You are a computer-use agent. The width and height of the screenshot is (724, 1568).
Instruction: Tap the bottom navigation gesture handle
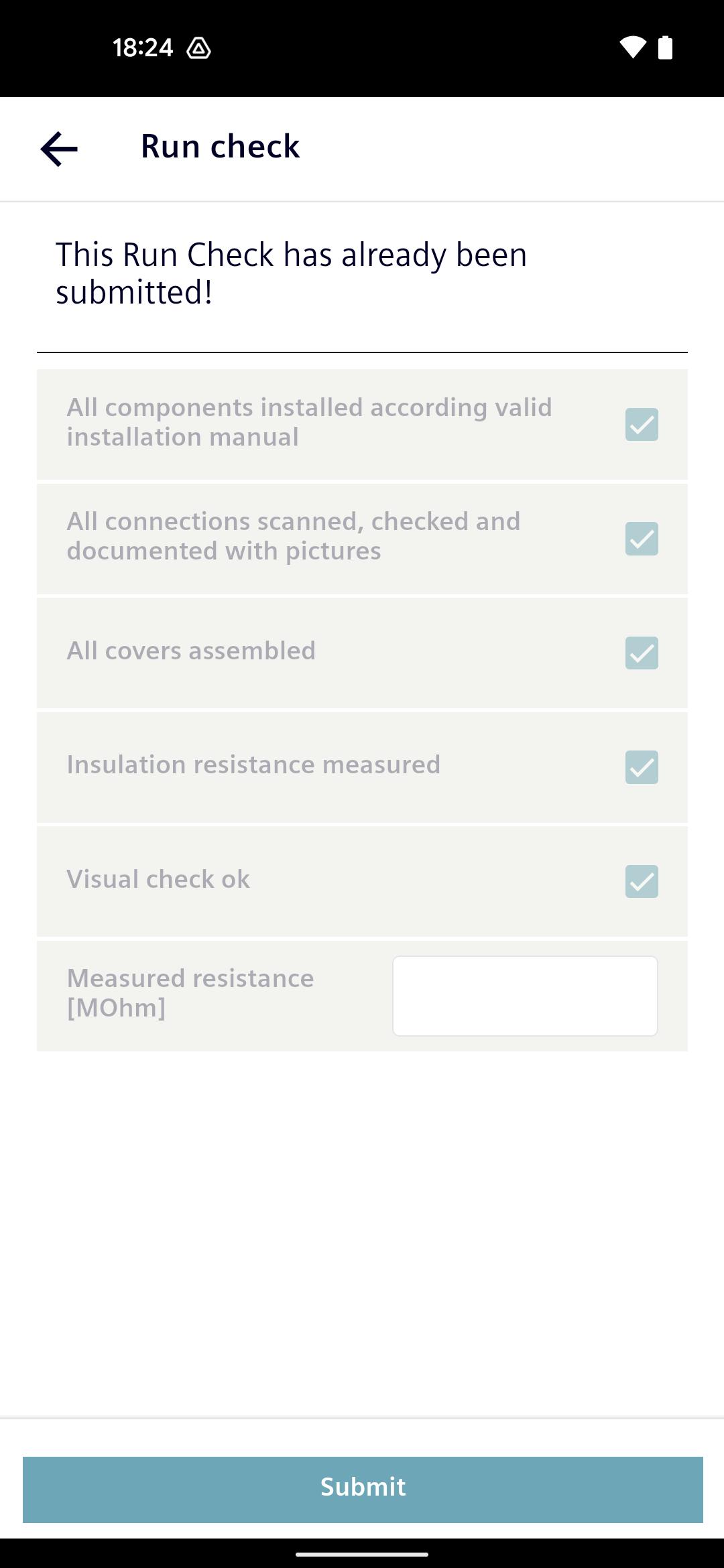click(362, 1554)
